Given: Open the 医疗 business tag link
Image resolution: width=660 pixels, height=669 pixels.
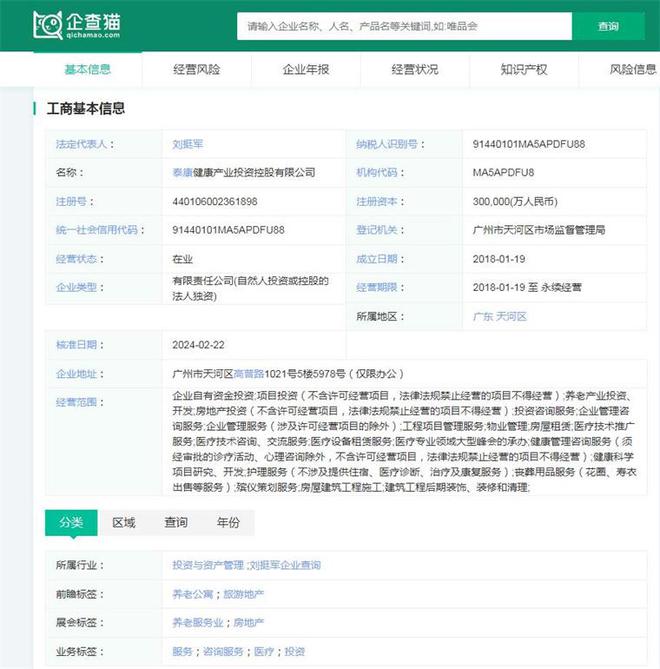Looking at the screenshot, I should click(x=264, y=652).
